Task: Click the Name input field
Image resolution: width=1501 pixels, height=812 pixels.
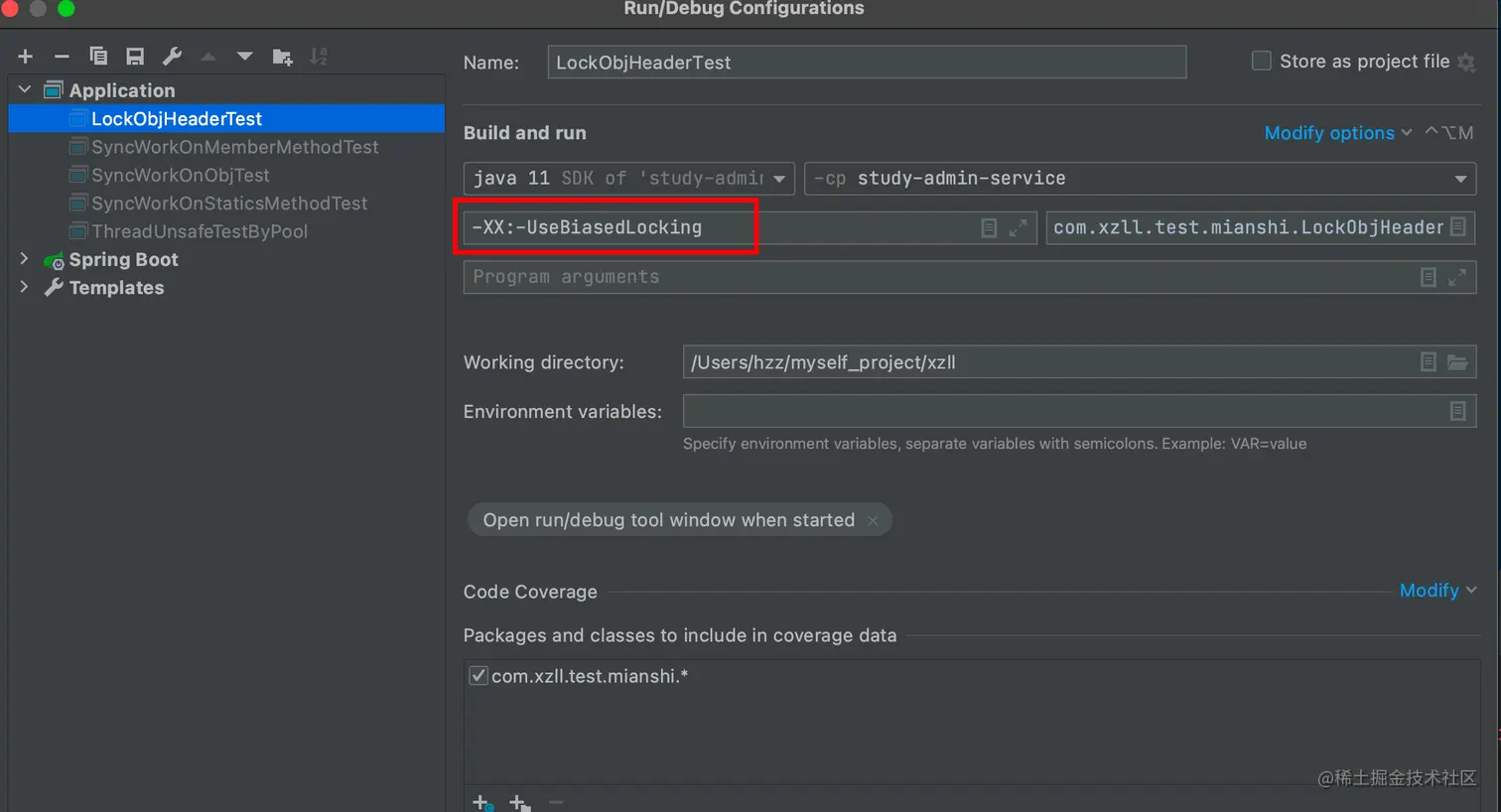Action: [x=867, y=63]
